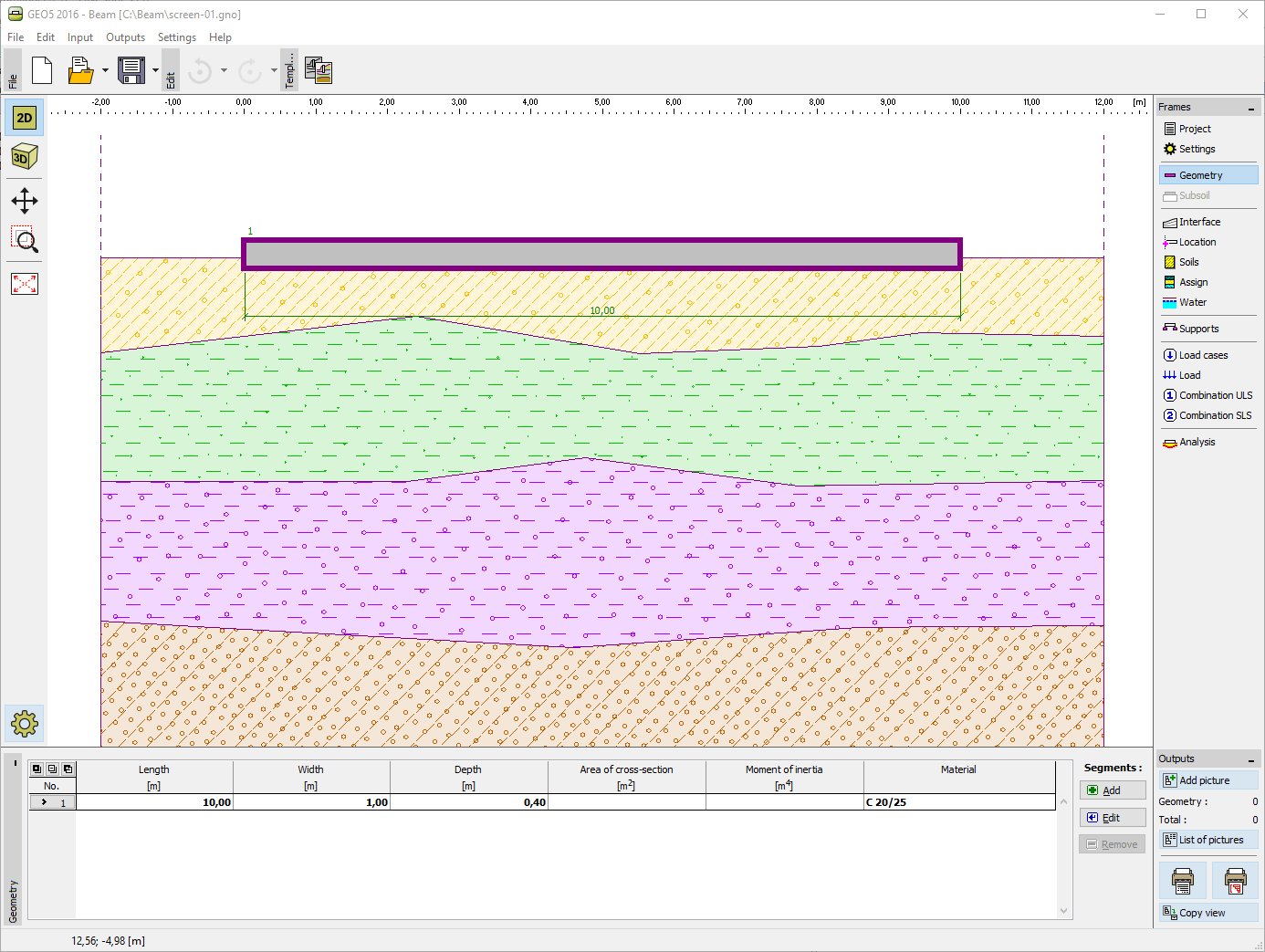Viewport: 1265px width, 952px height.
Task: Click the fit-to-window zoom extents icon
Action: click(25, 284)
